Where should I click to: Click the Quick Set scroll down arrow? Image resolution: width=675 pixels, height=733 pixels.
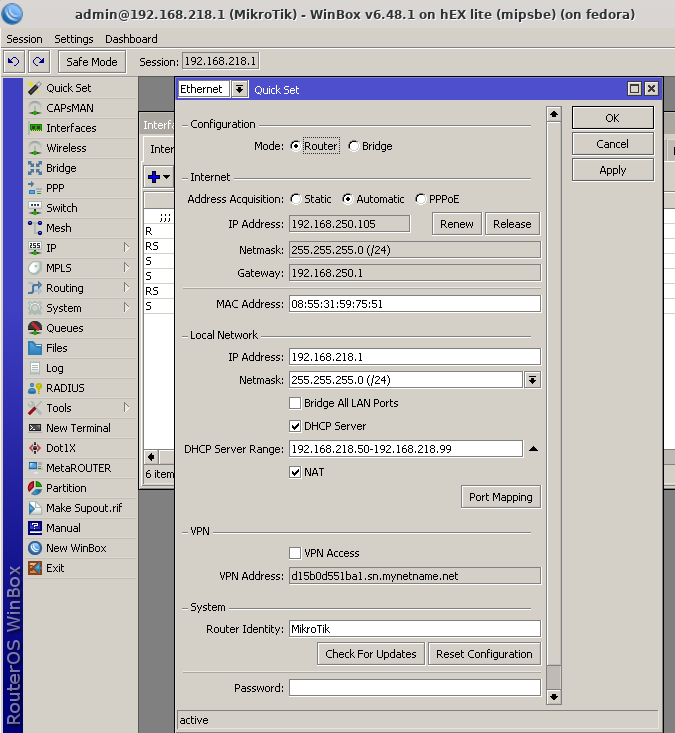click(554, 697)
